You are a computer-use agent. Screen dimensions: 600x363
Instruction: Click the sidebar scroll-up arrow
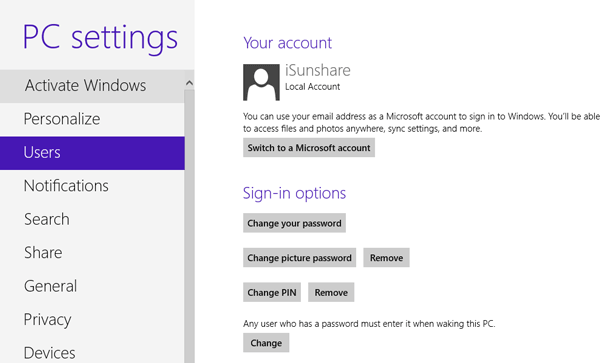tap(189, 83)
